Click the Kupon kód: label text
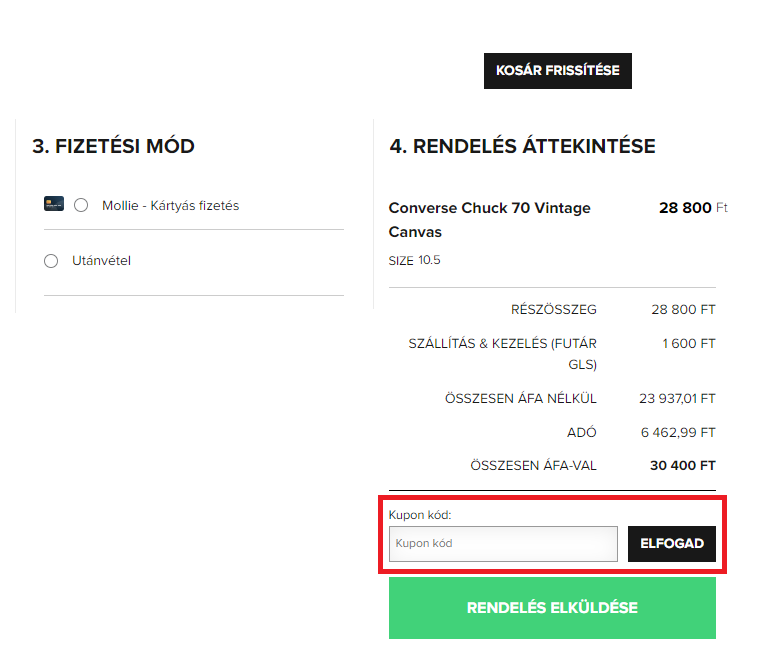The width and height of the screenshot is (758, 658). [420, 515]
